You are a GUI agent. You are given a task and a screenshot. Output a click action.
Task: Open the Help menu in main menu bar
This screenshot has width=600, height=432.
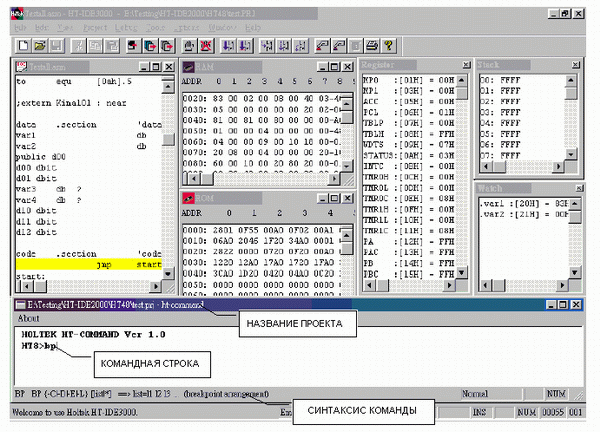[x=253, y=28]
